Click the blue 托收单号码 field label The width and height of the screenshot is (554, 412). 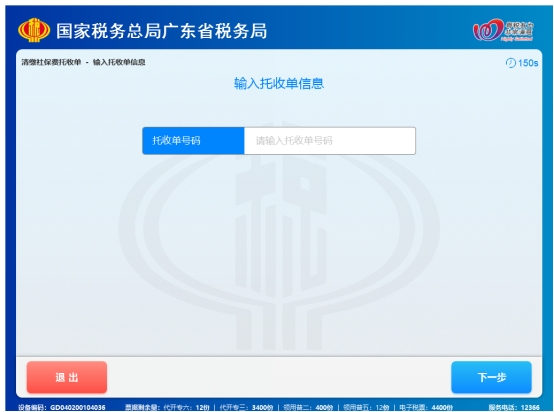coord(193,141)
